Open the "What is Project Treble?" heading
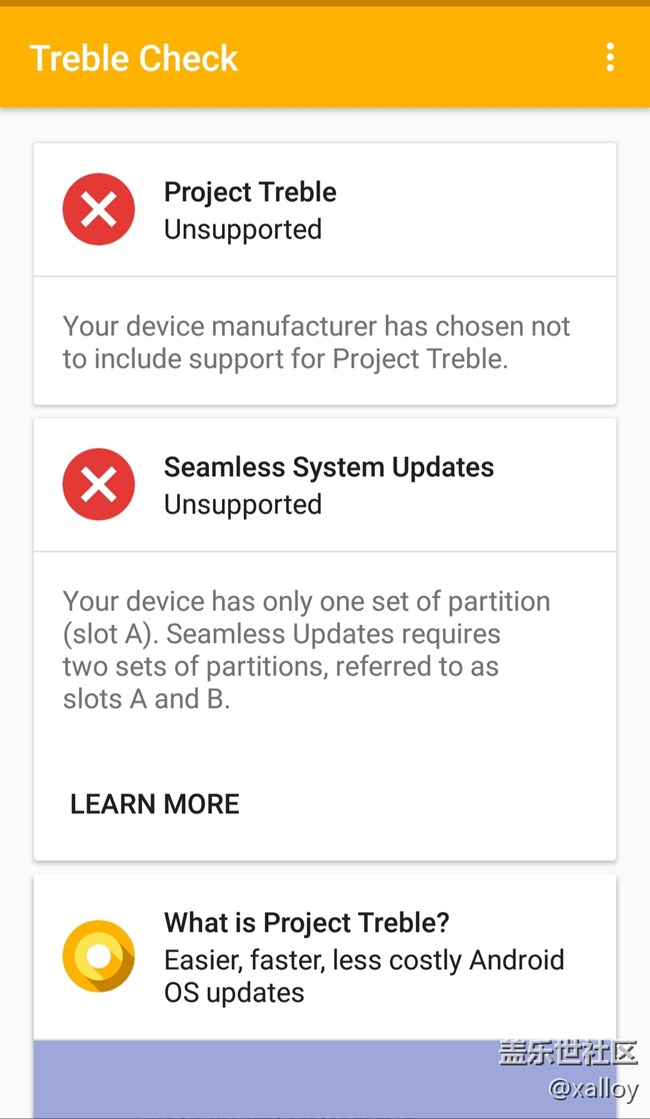The height and width of the screenshot is (1119, 650). 307,922
